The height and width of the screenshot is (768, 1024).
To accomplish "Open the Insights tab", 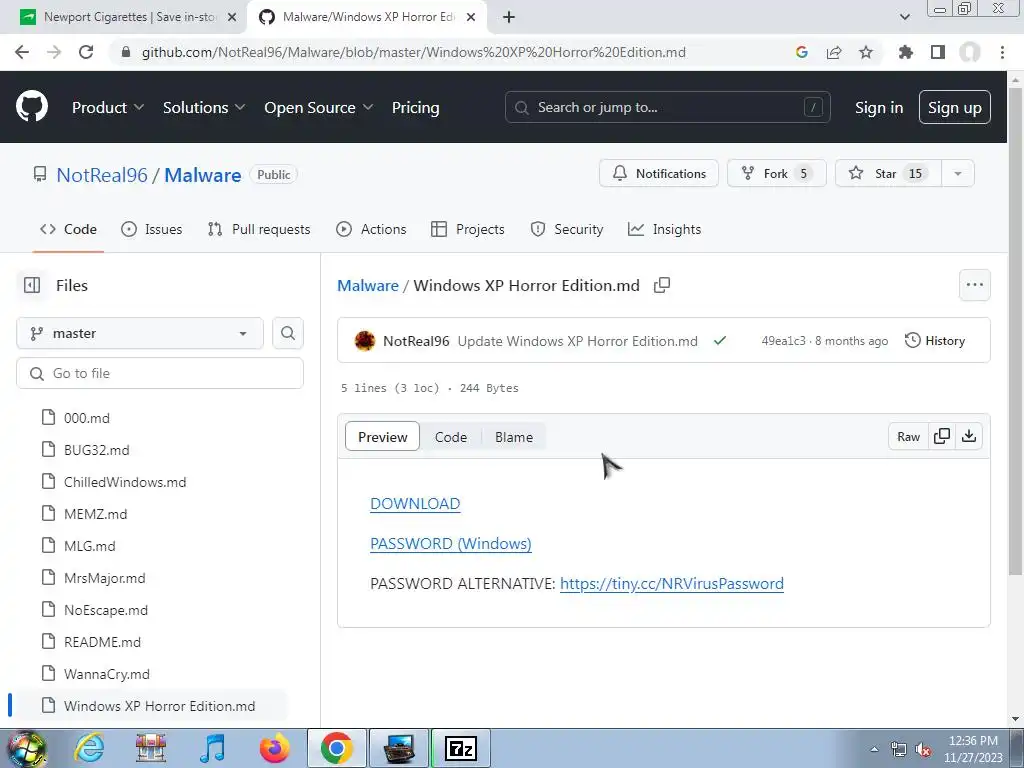I will (x=664, y=229).
